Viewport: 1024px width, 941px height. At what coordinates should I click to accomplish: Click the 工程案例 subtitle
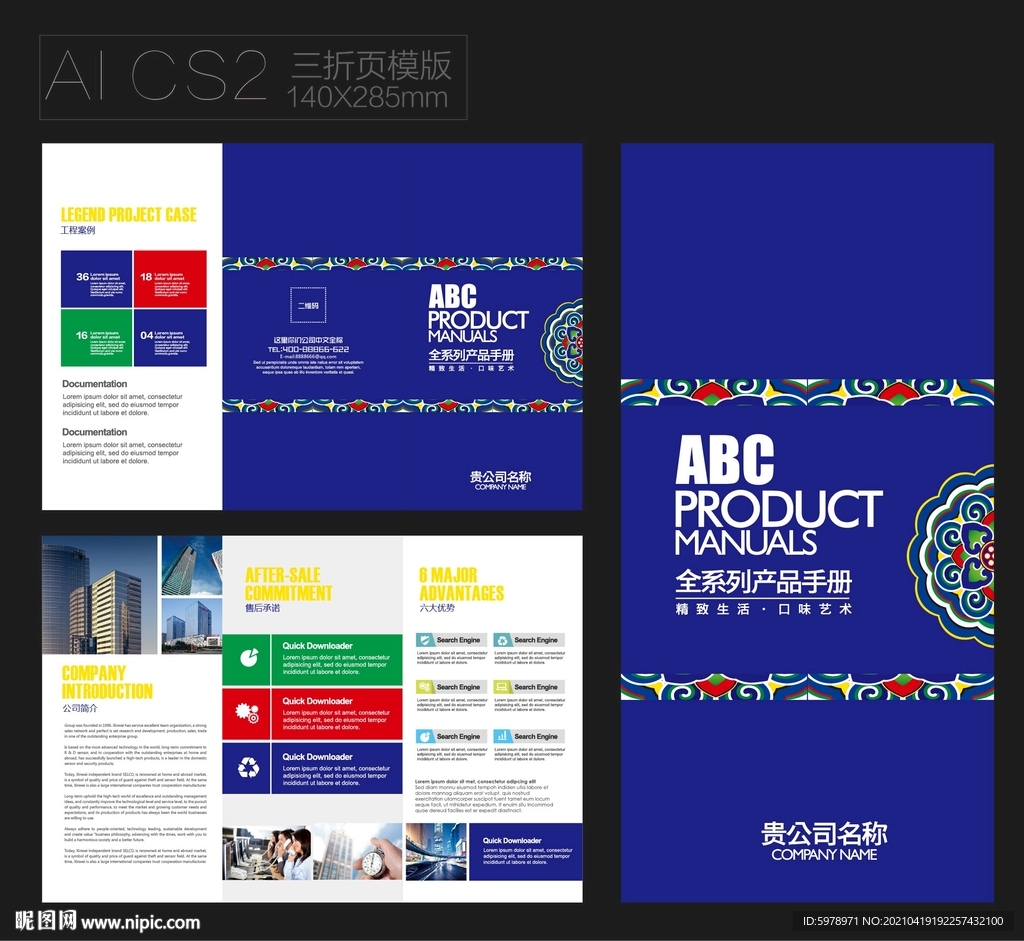tap(78, 231)
